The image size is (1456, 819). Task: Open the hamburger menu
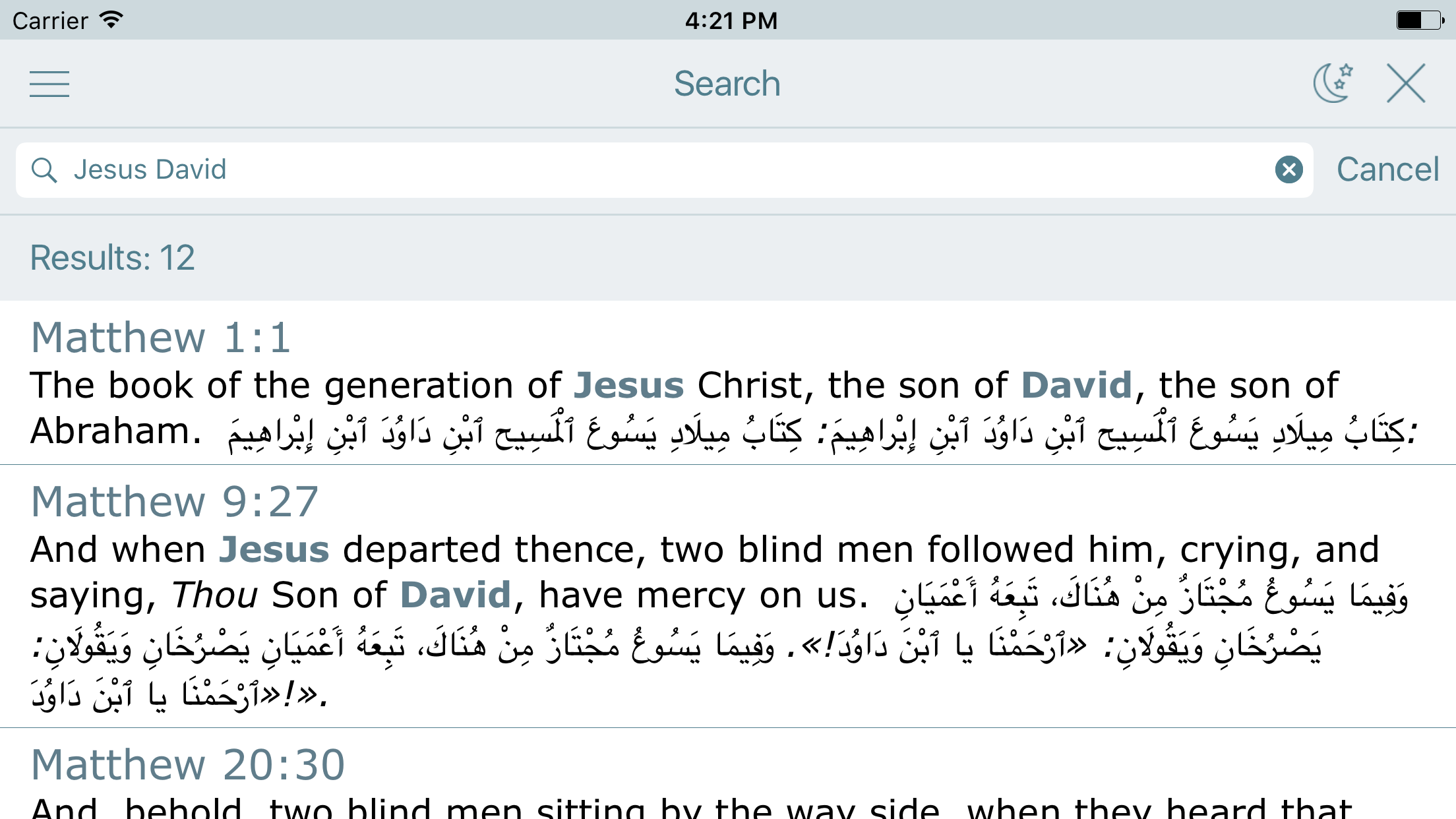point(49,84)
